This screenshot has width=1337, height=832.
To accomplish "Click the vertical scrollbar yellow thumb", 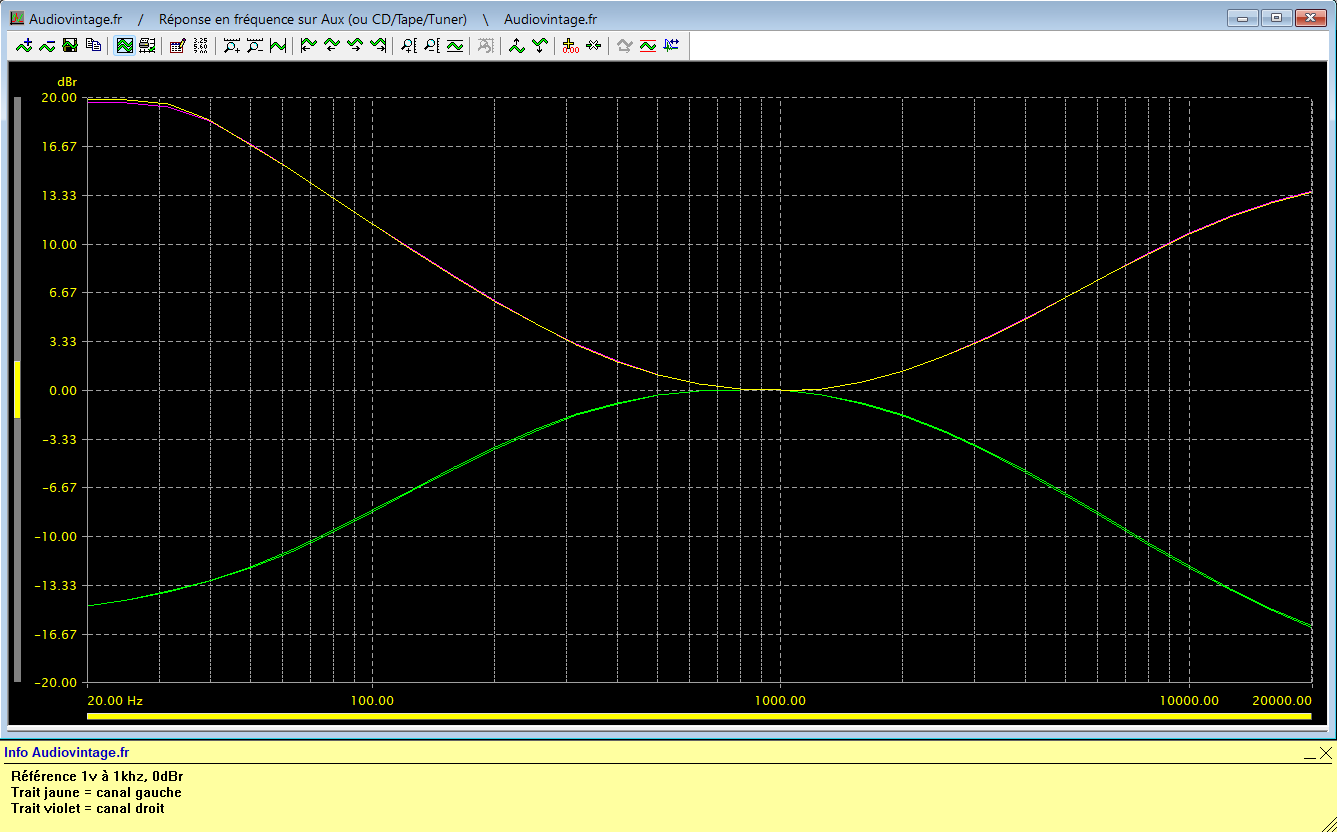I will 17,388.
